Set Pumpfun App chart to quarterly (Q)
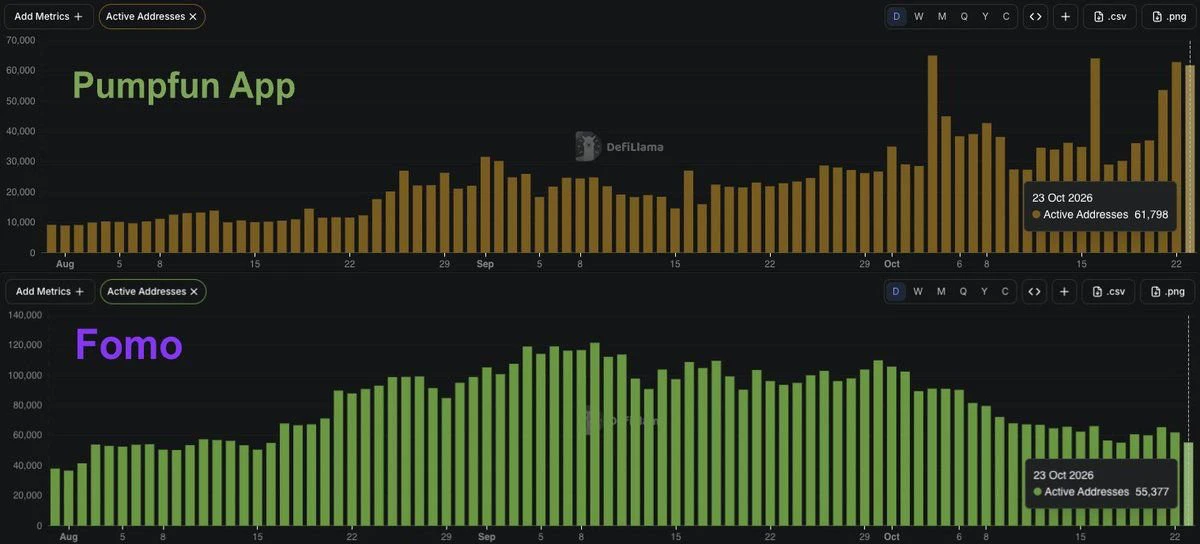Image resolution: width=1200 pixels, height=544 pixels. (963, 16)
